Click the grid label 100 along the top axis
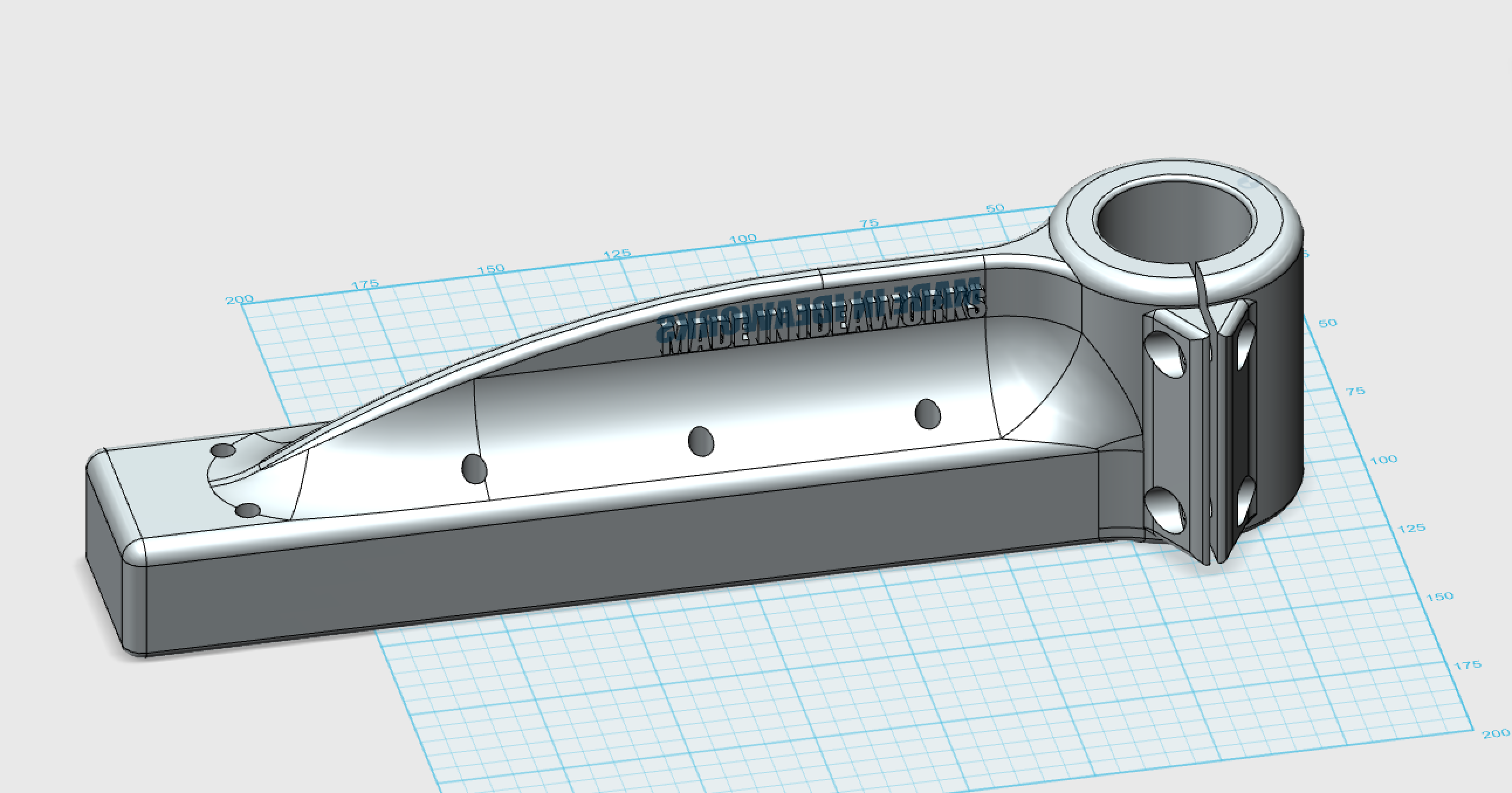Viewport: 1512px width, 793px height. point(743,239)
